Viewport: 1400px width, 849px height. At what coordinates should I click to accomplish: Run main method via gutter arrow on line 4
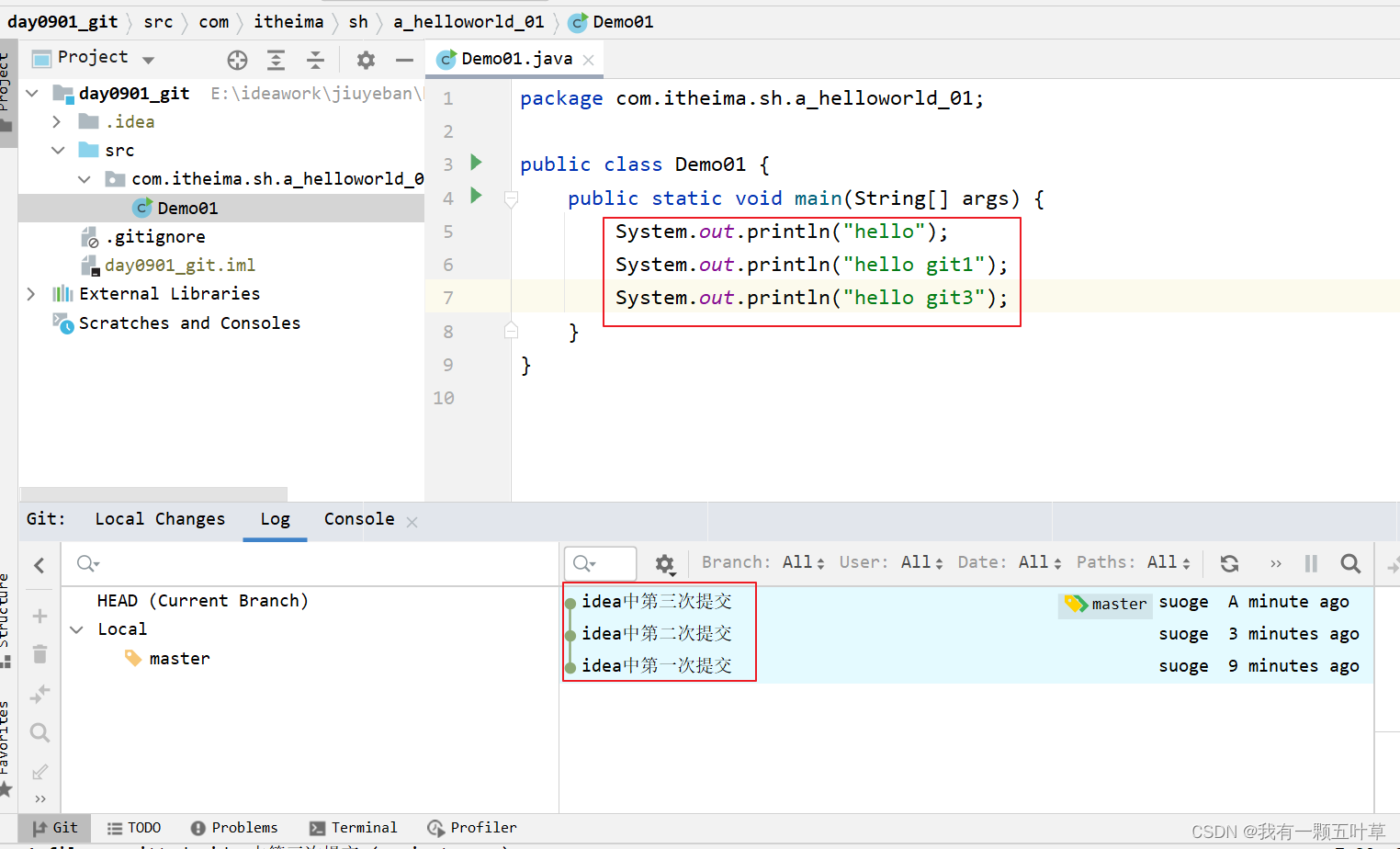[x=476, y=195]
